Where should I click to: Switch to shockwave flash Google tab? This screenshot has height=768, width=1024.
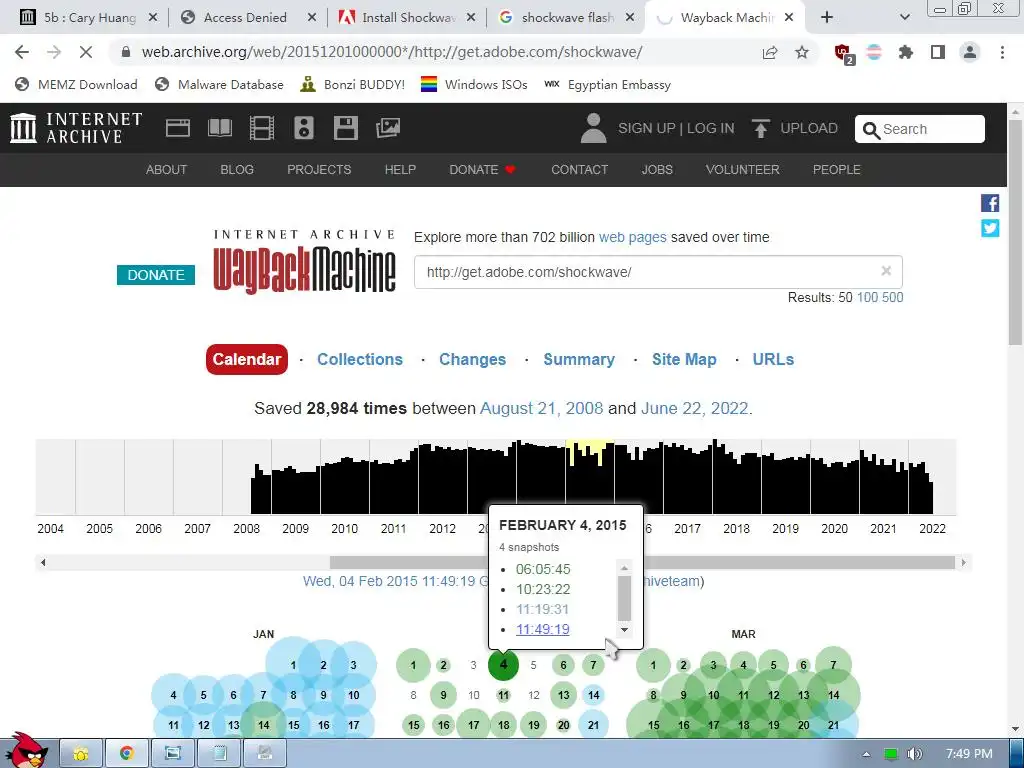(x=567, y=18)
